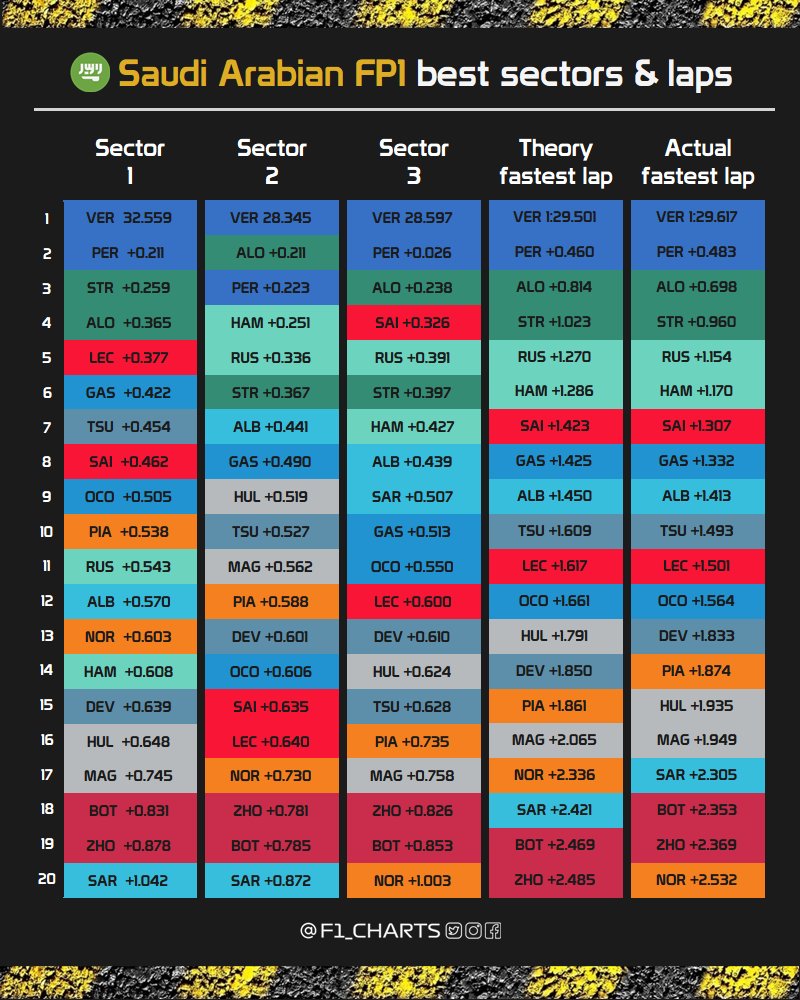This screenshot has width=800, height=1000.
Task: Click the Sector 3 column header
Action: pos(413,163)
